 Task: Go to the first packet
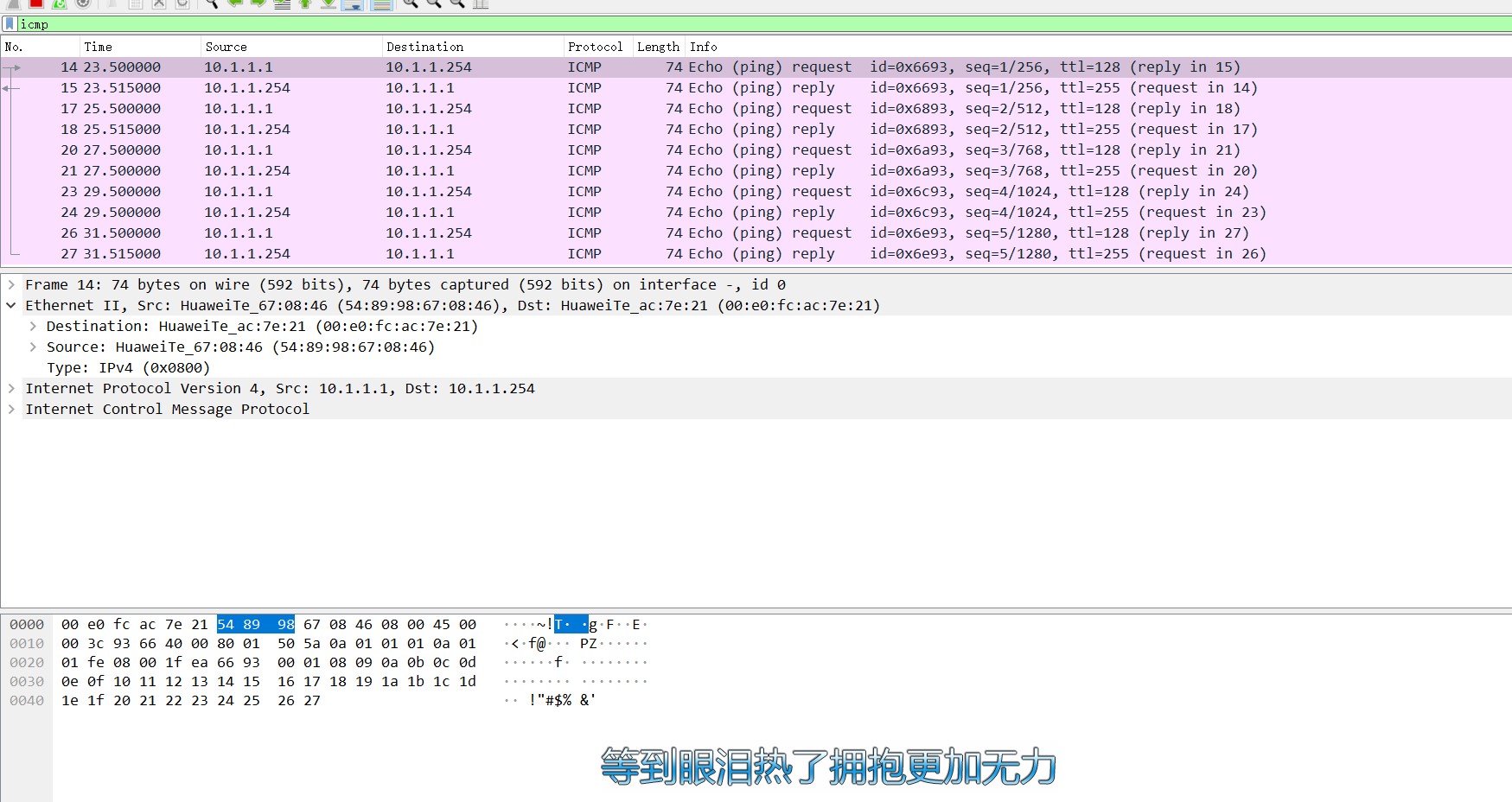click(304, 4)
